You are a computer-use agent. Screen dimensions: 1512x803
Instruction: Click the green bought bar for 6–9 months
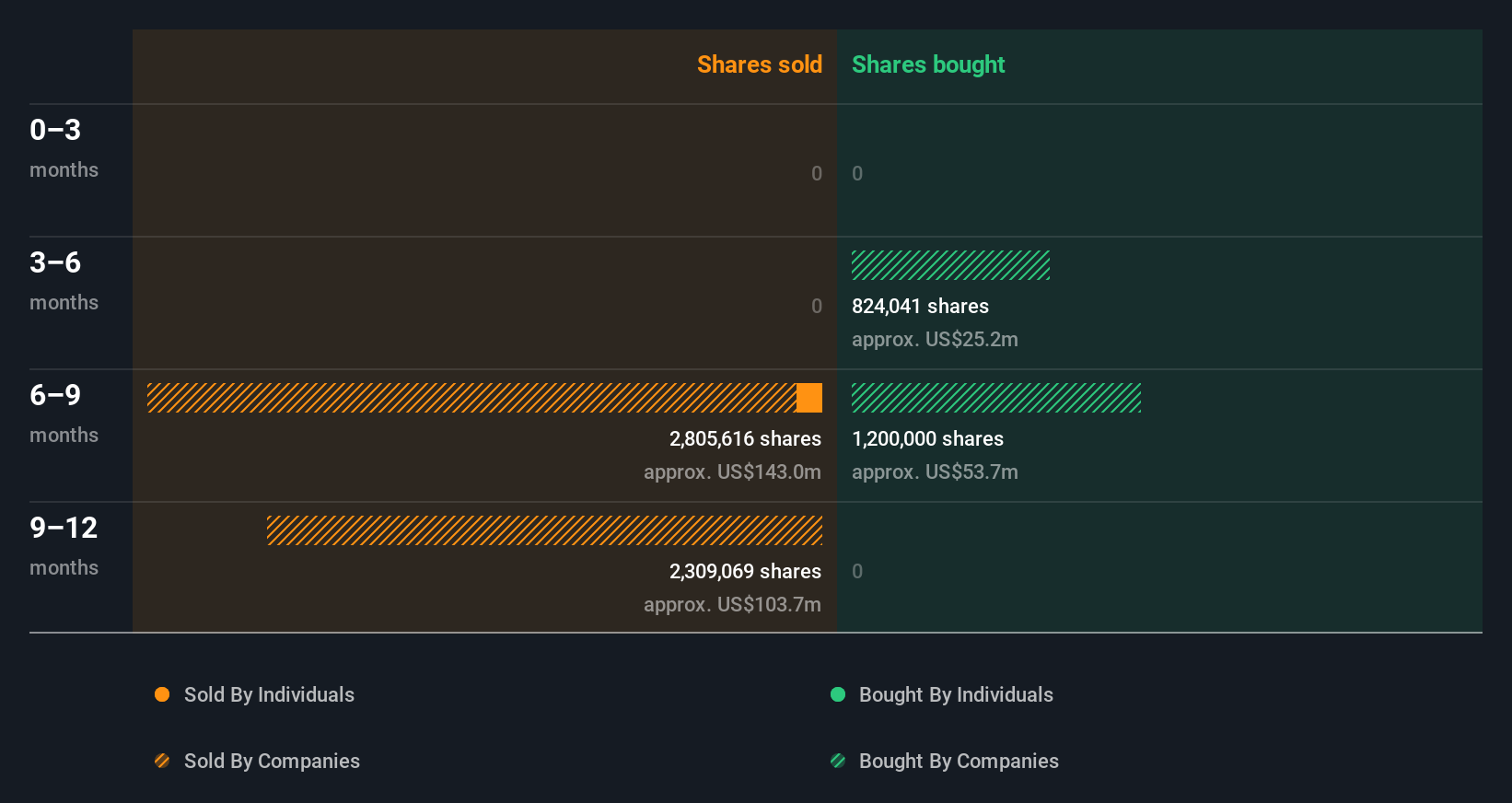(996, 398)
